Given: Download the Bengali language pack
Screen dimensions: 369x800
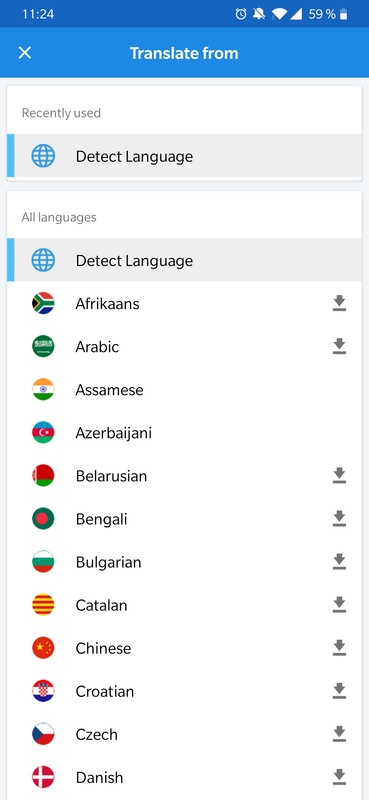Looking at the screenshot, I should (339, 519).
